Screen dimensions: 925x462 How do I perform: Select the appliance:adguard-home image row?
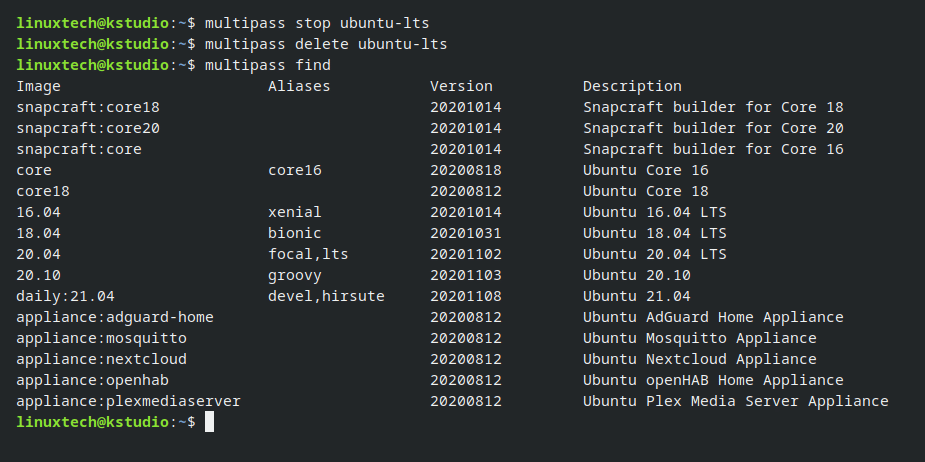click(452, 317)
